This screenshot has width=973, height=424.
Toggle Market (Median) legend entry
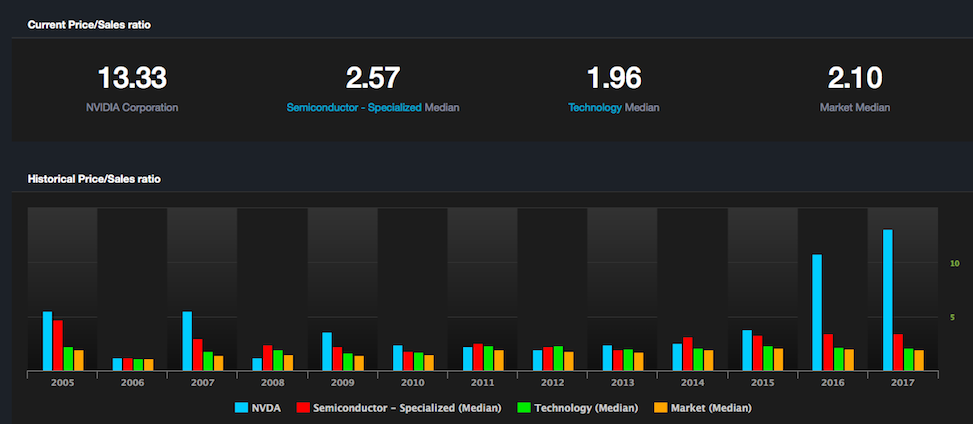(702, 408)
